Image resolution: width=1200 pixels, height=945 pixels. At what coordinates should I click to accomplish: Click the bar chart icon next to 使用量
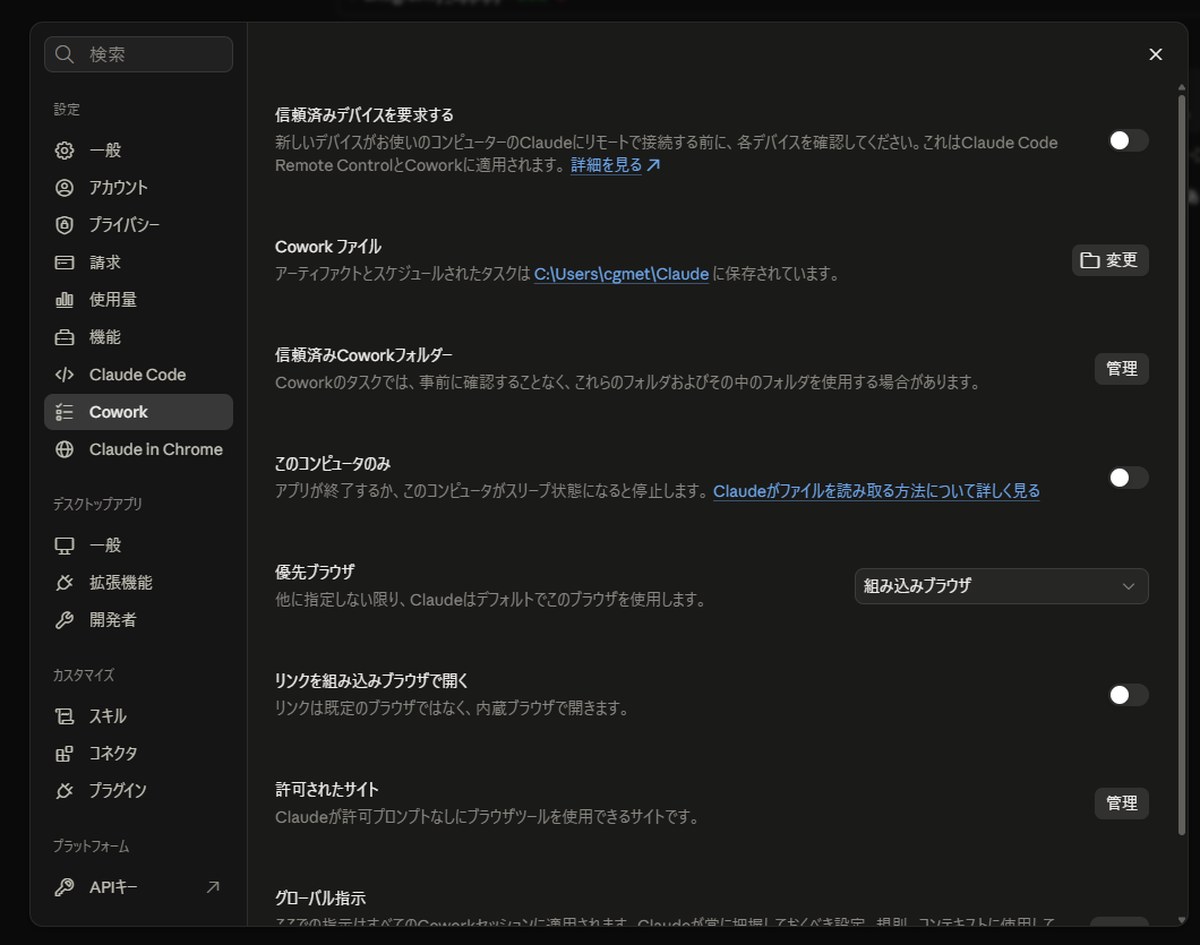pyautogui.click(x=65, y=299)
